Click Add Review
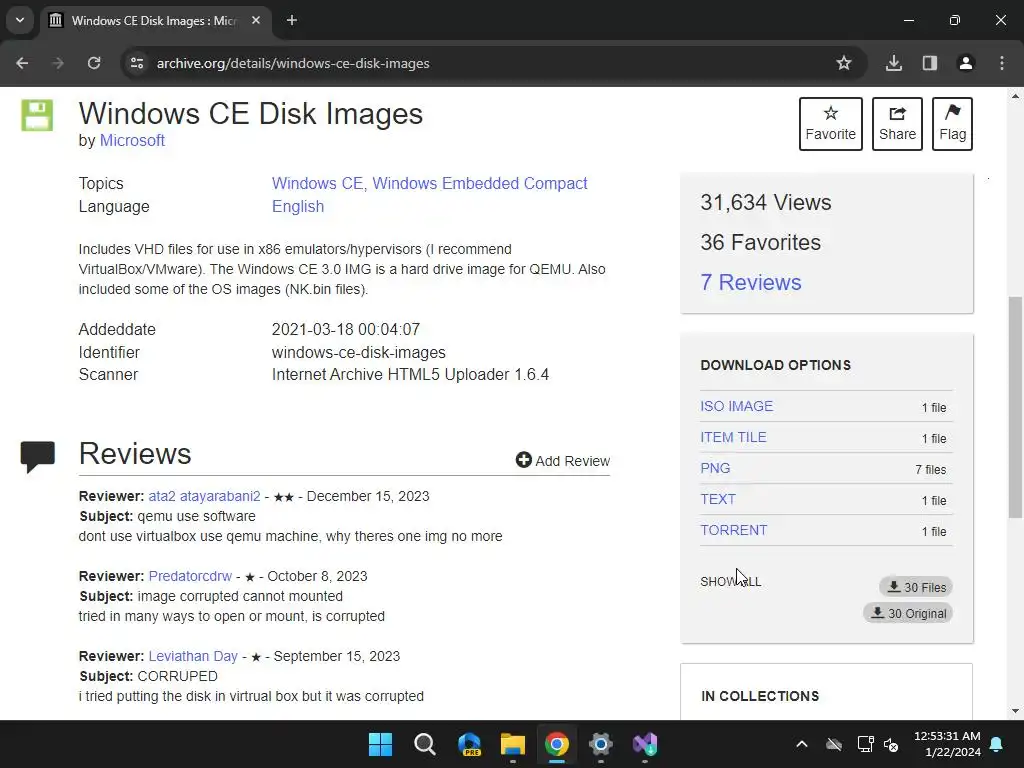Image resolution: width=1024 pixels, height=768 pixels. tap(563, 460)
